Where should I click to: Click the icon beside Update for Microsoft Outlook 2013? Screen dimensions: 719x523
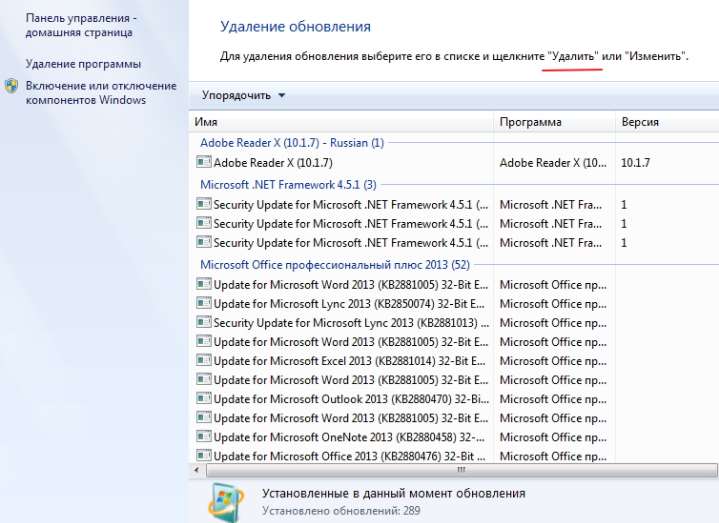(x=204, y=399)
